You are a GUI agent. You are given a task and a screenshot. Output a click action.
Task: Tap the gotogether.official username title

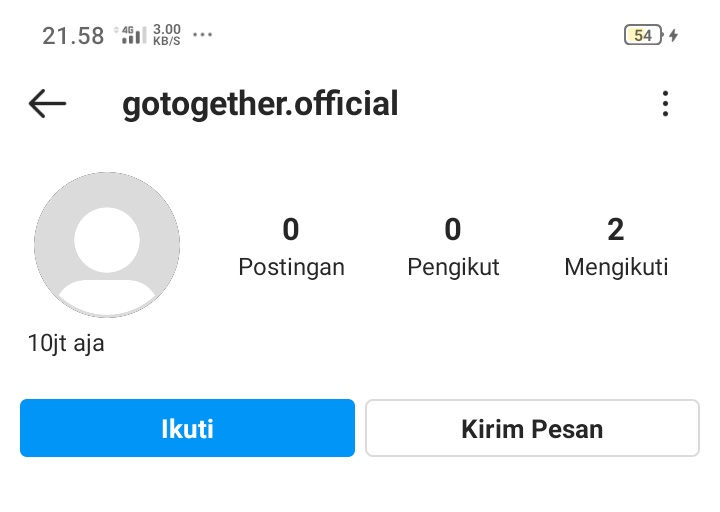[x=260, y=103]
